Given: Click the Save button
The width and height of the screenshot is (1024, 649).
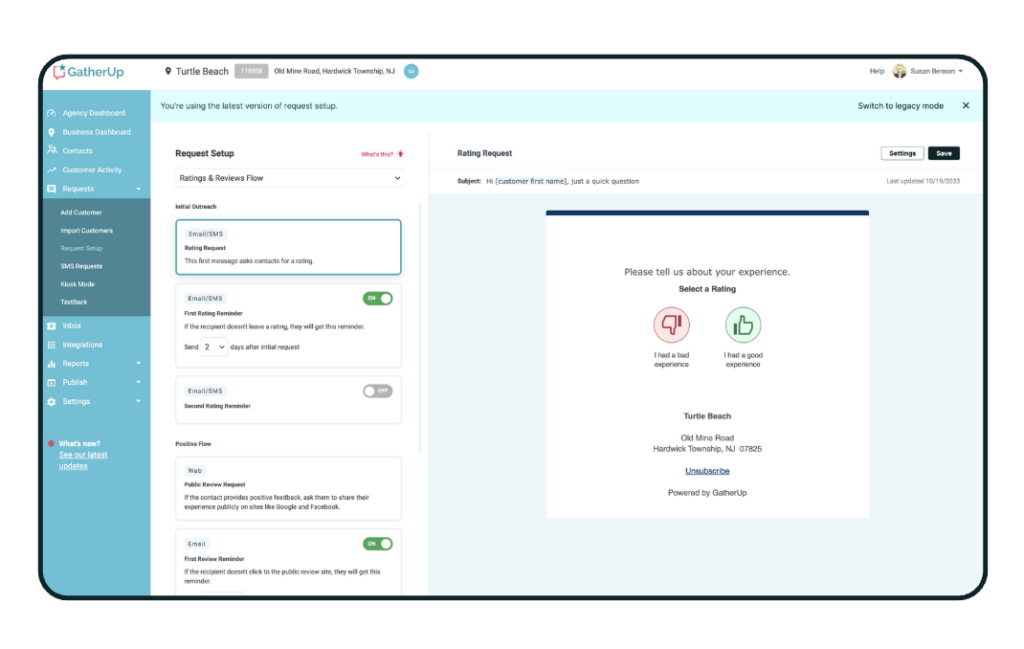Looking at the screenshot, I should [x=943, y=153].
